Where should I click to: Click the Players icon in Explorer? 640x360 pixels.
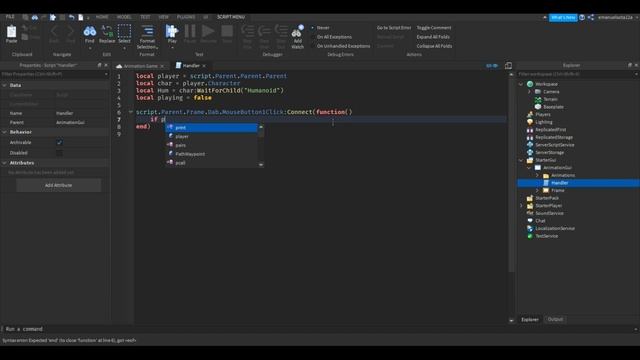tap(530, 114)
